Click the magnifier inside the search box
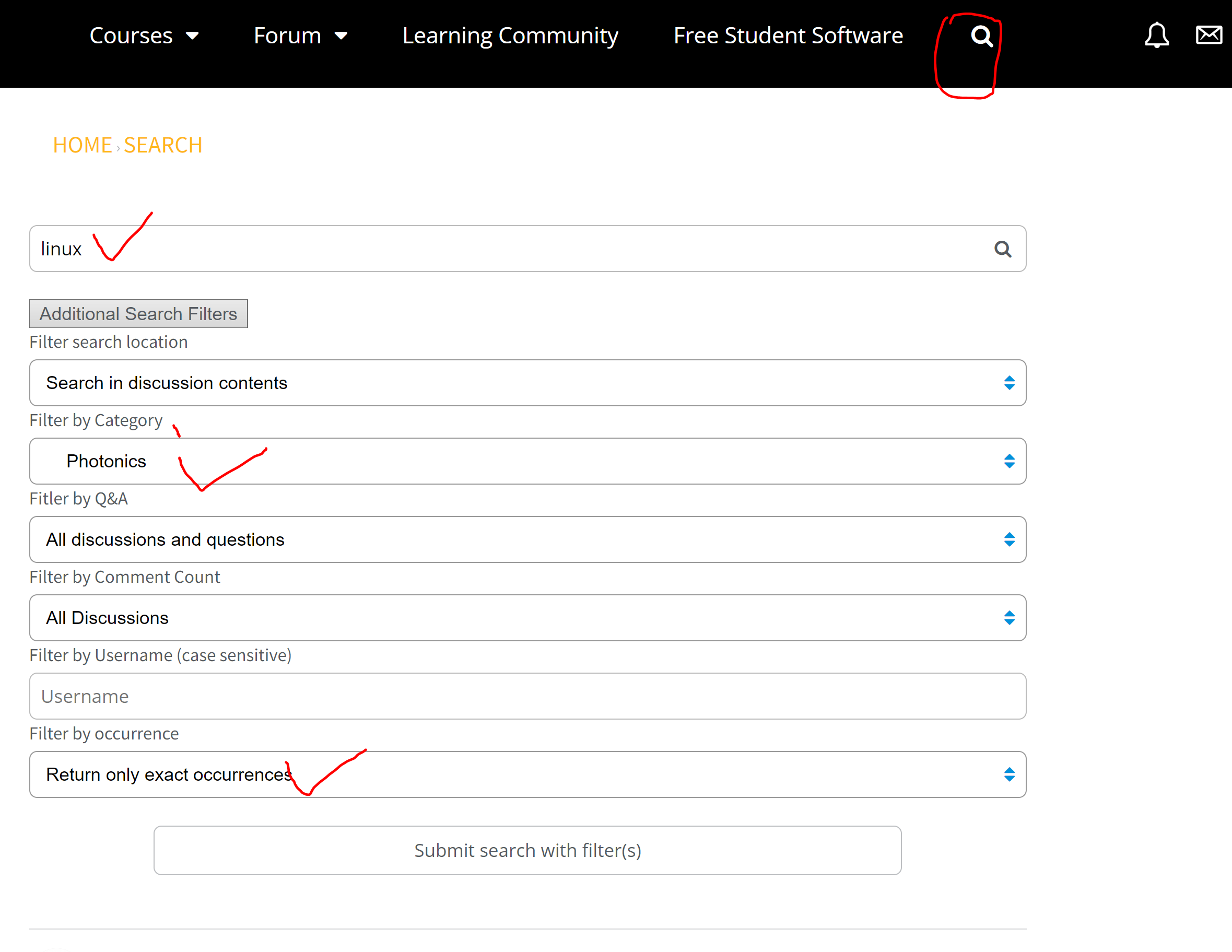 (1002, 249)
